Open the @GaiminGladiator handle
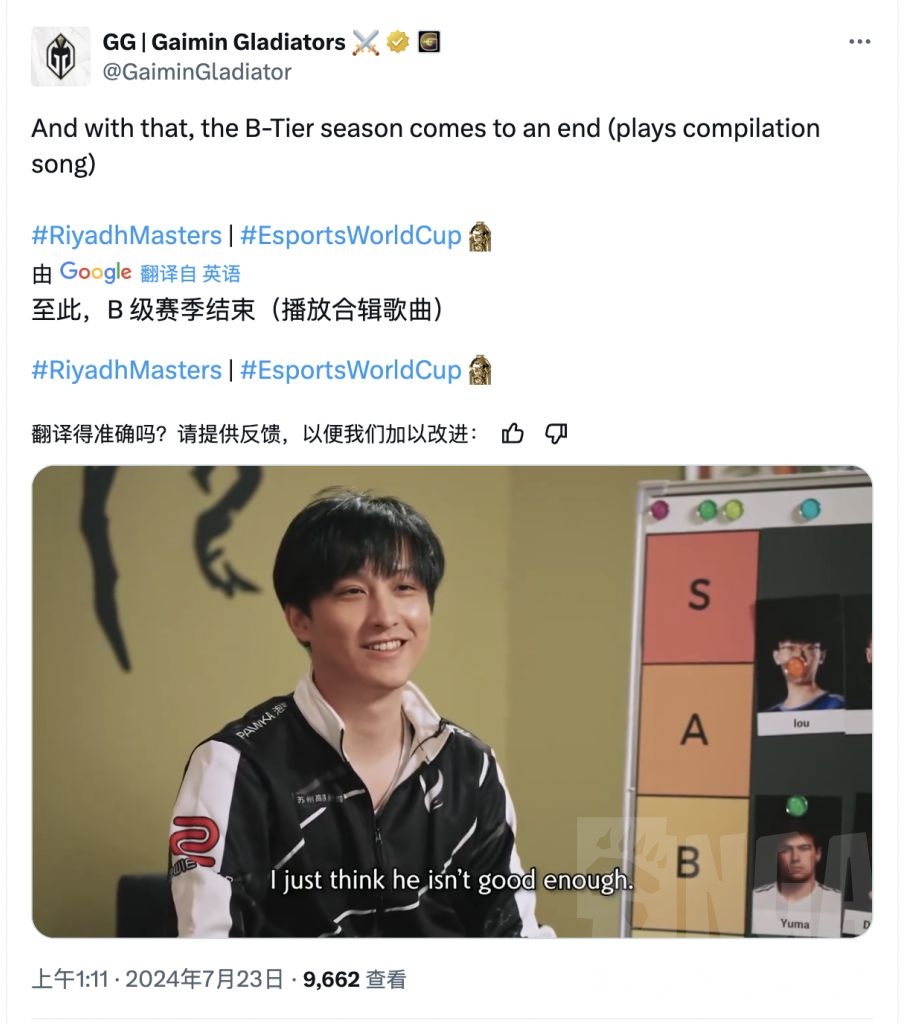Viewport: 913px width, 1024px height. [x=197, y=72]
